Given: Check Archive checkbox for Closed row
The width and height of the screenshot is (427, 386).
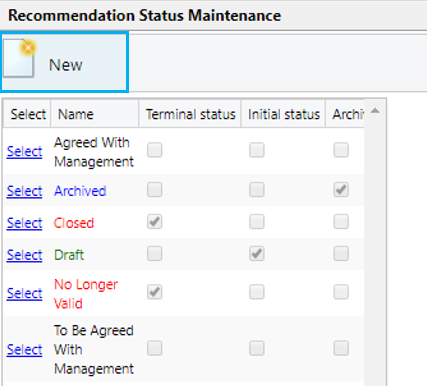Looking at the screenshot, I should pos(341,222).
